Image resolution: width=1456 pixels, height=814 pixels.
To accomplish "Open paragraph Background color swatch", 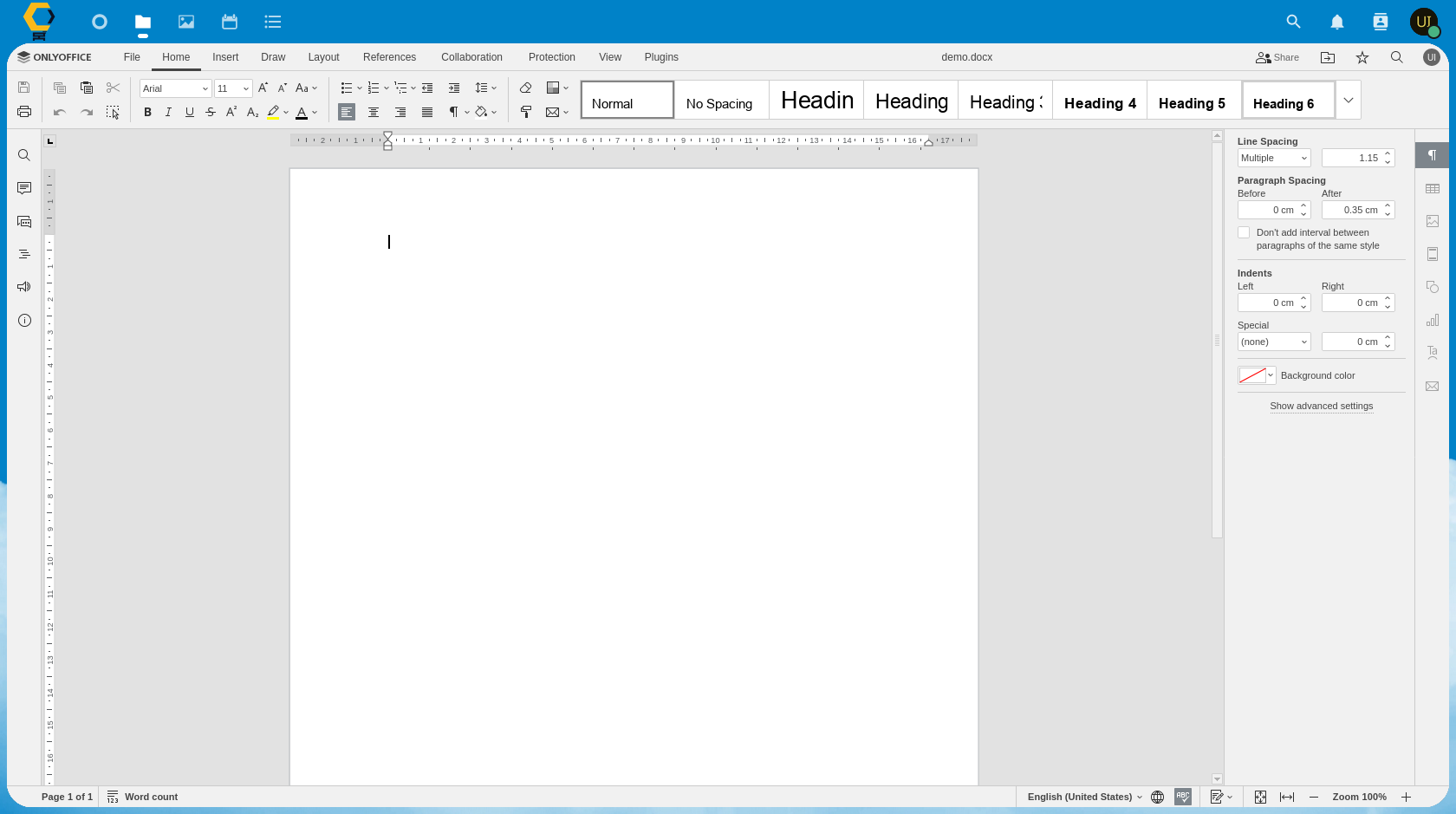I will point(1257,375).
